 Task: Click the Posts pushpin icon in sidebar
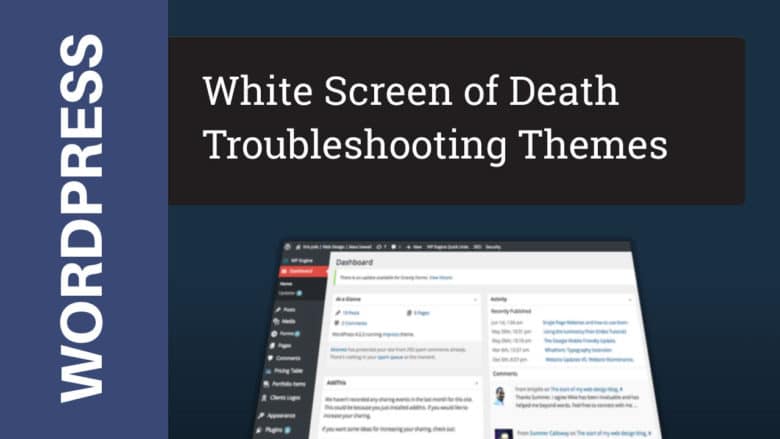(x=278, y=310)
